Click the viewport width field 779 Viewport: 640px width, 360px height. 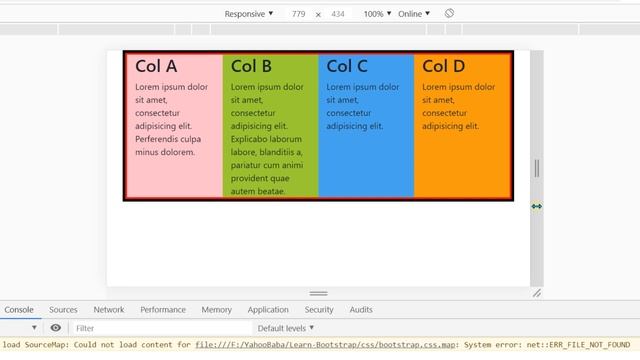298,14
